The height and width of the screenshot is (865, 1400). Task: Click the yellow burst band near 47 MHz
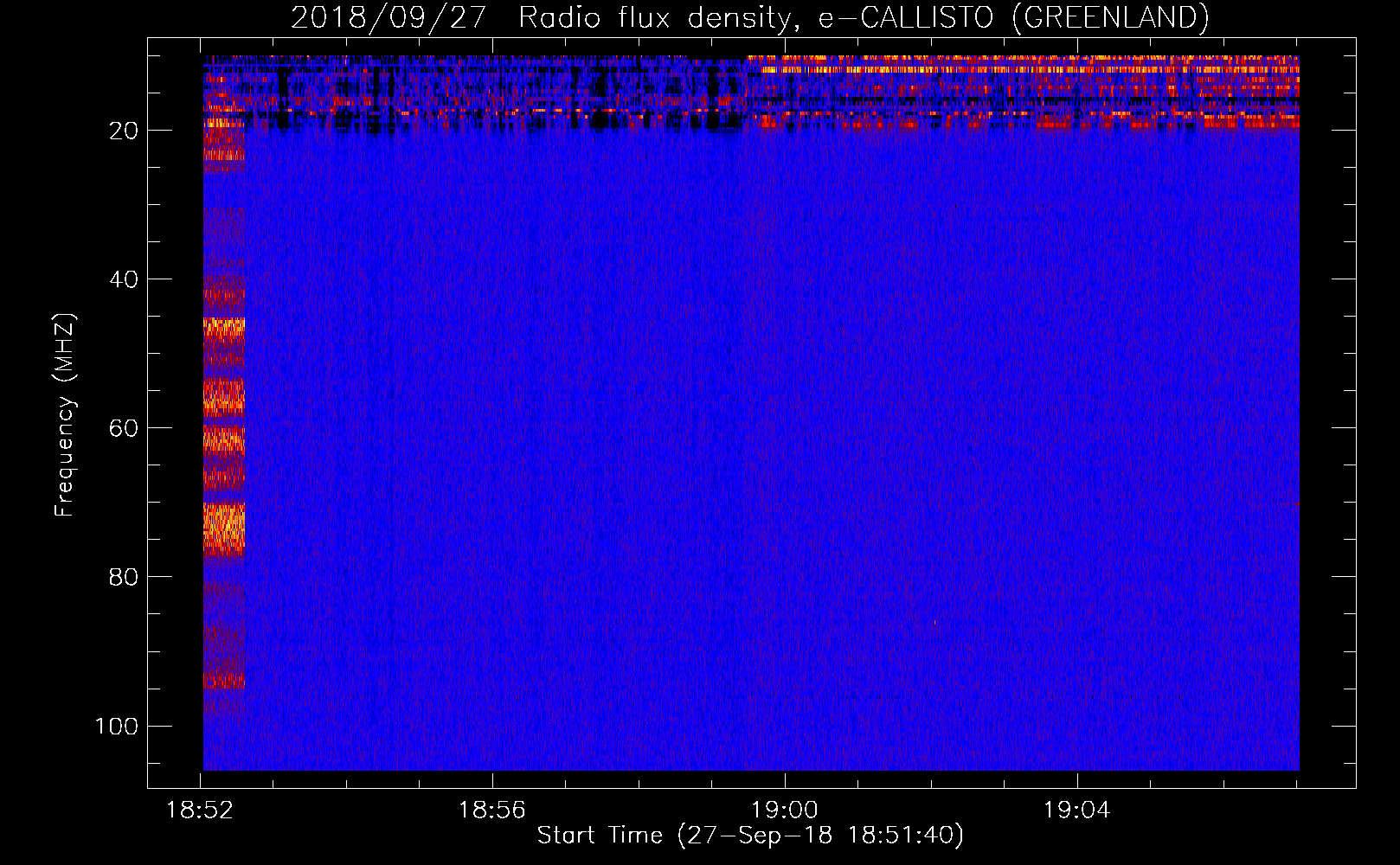(x=224, y=327)
